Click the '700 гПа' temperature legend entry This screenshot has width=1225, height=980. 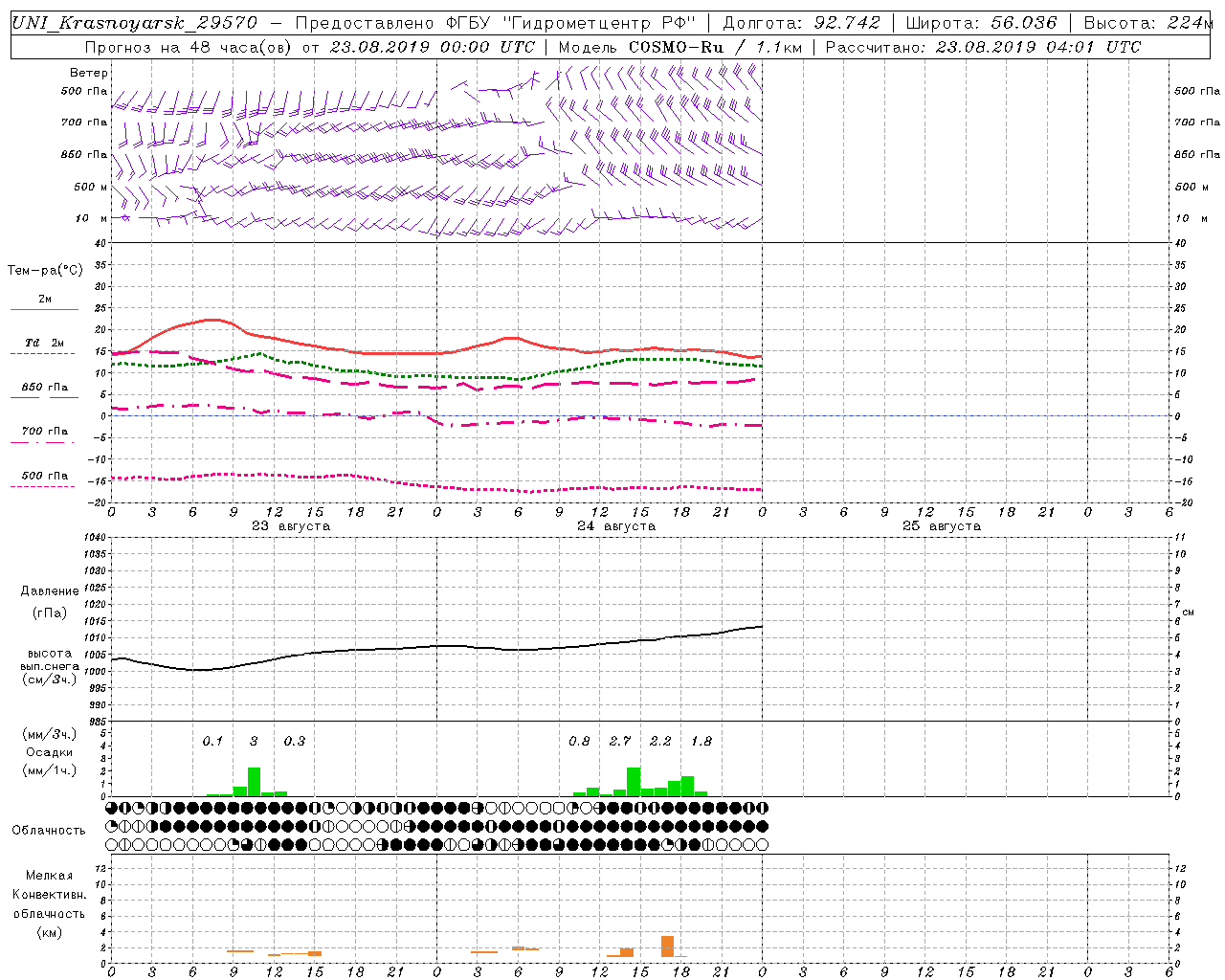tap(45, 432)
